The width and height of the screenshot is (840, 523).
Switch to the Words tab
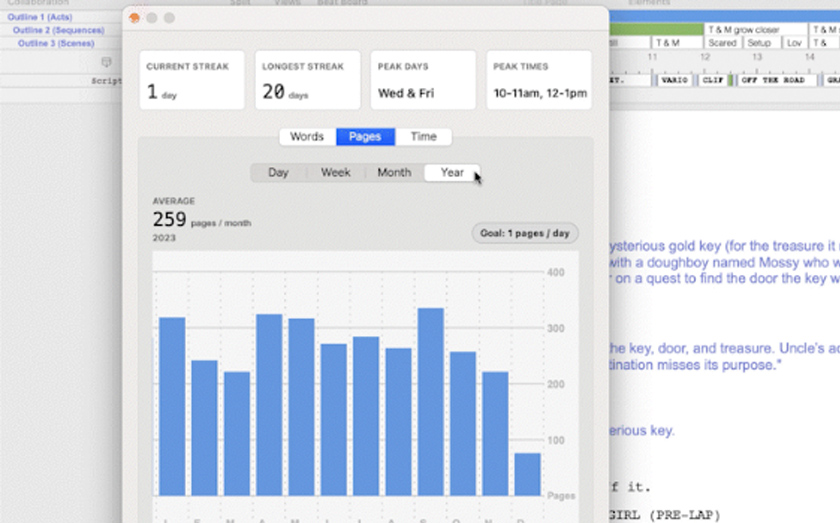[x=307, y=137]
